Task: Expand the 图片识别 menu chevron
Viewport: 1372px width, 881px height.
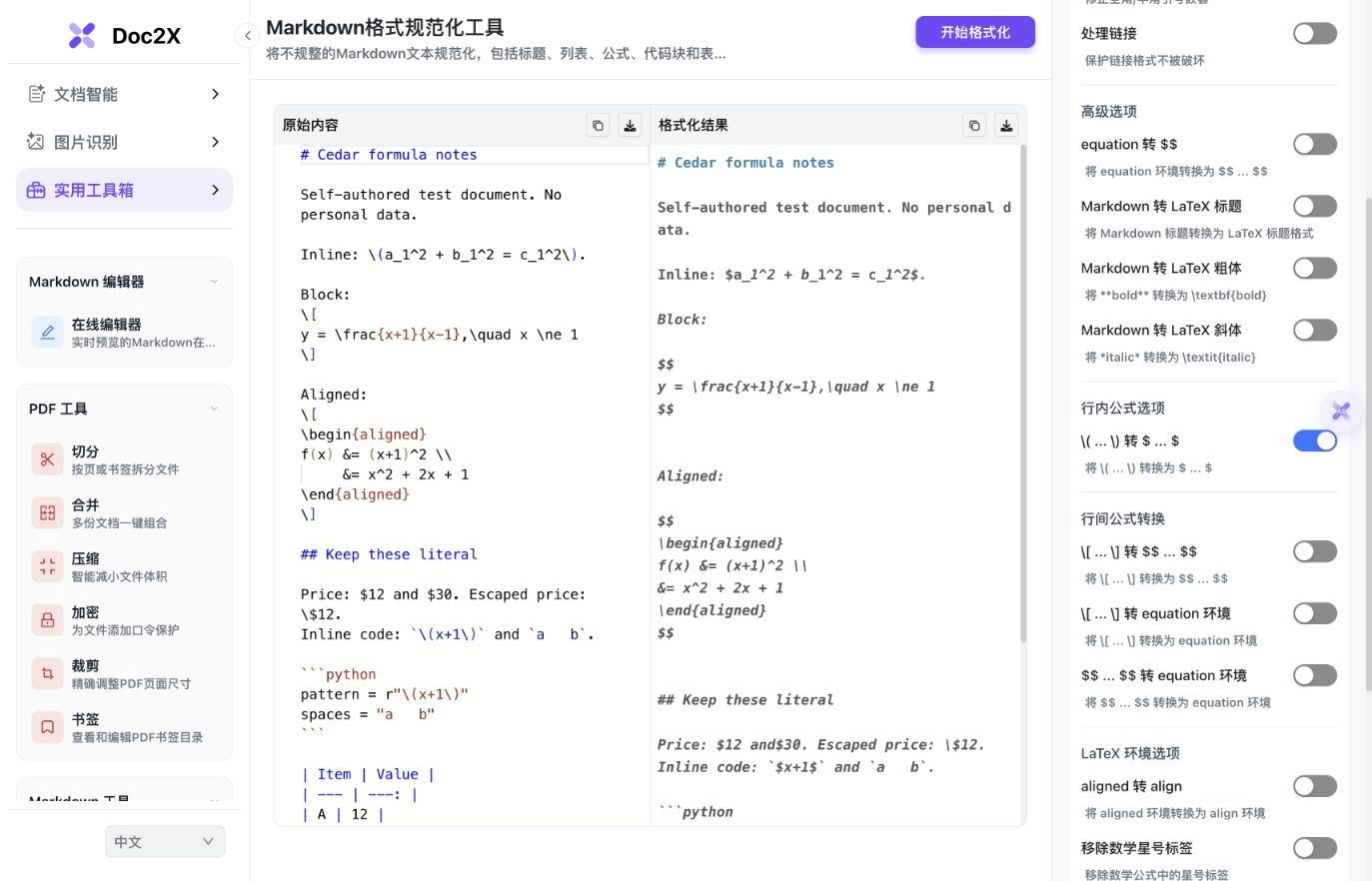Action: point(215,142)
